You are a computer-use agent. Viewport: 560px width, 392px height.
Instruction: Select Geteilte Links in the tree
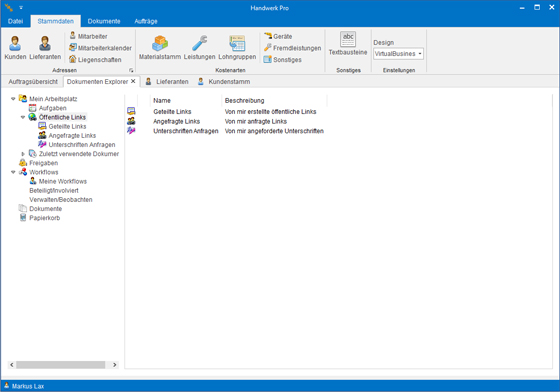(67, 126)
